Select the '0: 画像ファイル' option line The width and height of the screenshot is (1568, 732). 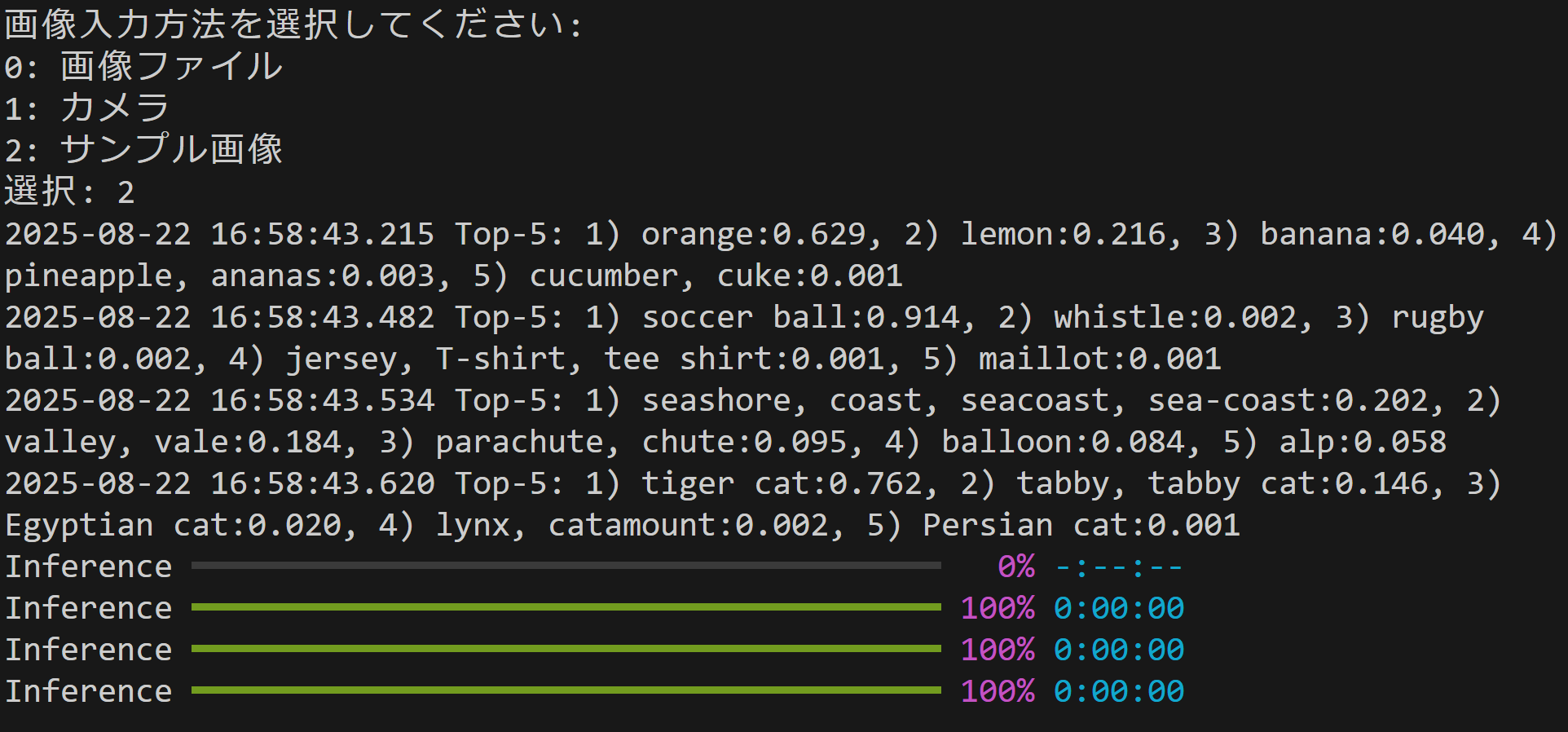143,66
